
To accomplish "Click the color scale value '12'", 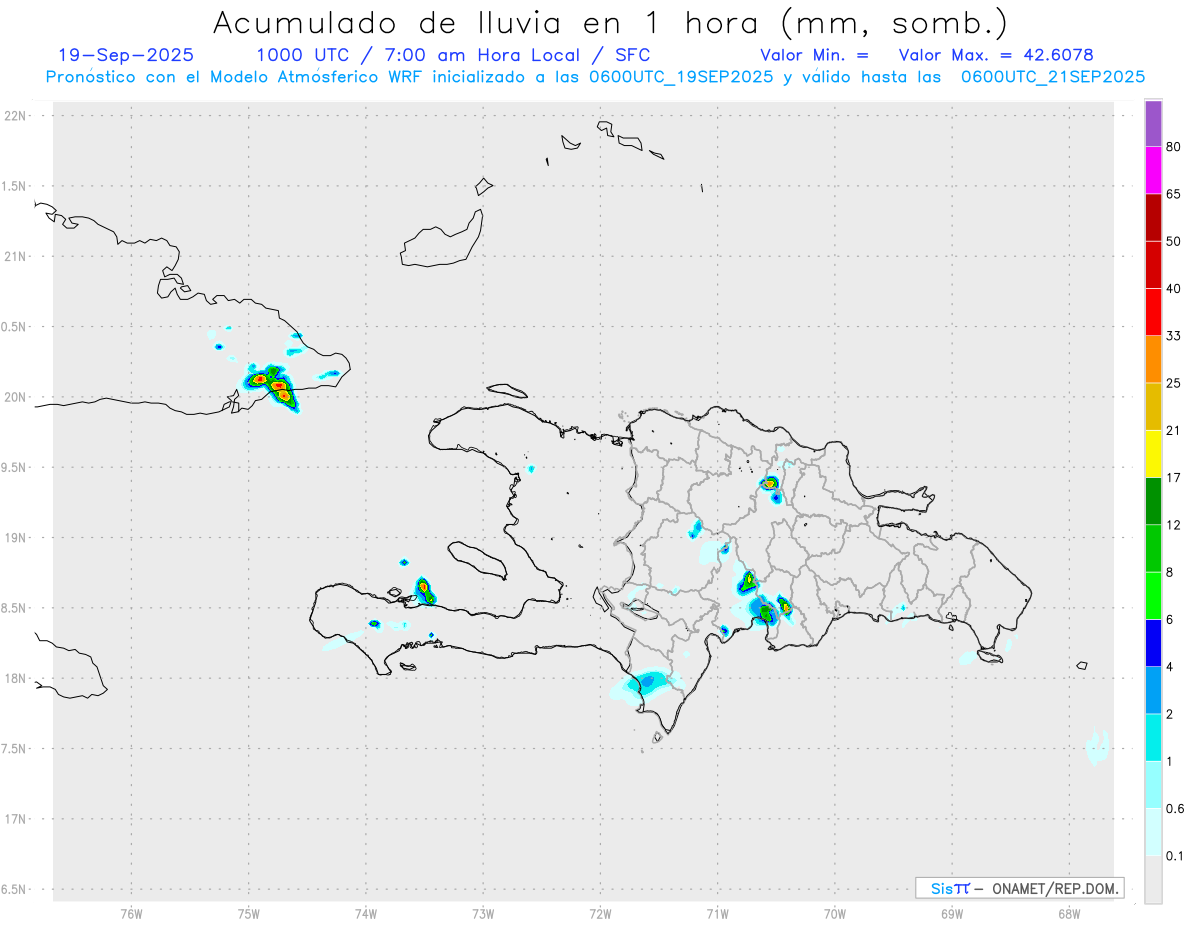I will 1174,525.
